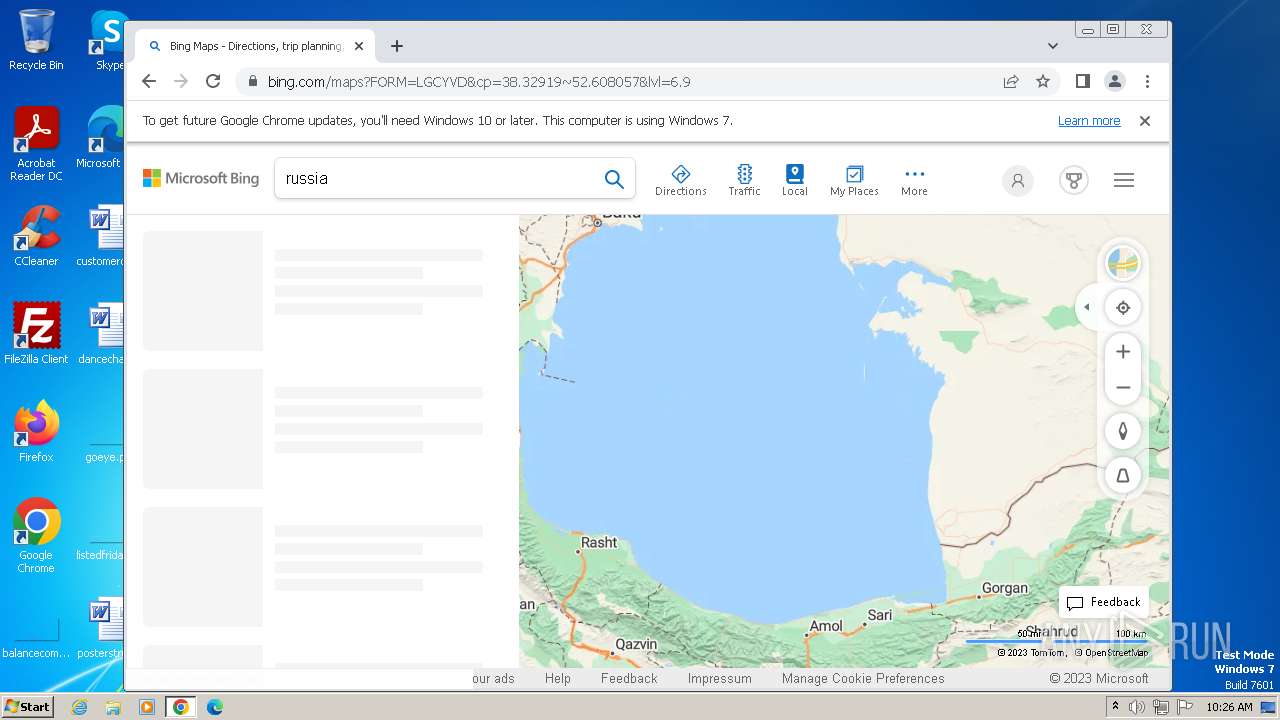Dismiss the Chrome update notice
The width and height of the screenshot is (1280, 720).
click(x=1145, y=121)
